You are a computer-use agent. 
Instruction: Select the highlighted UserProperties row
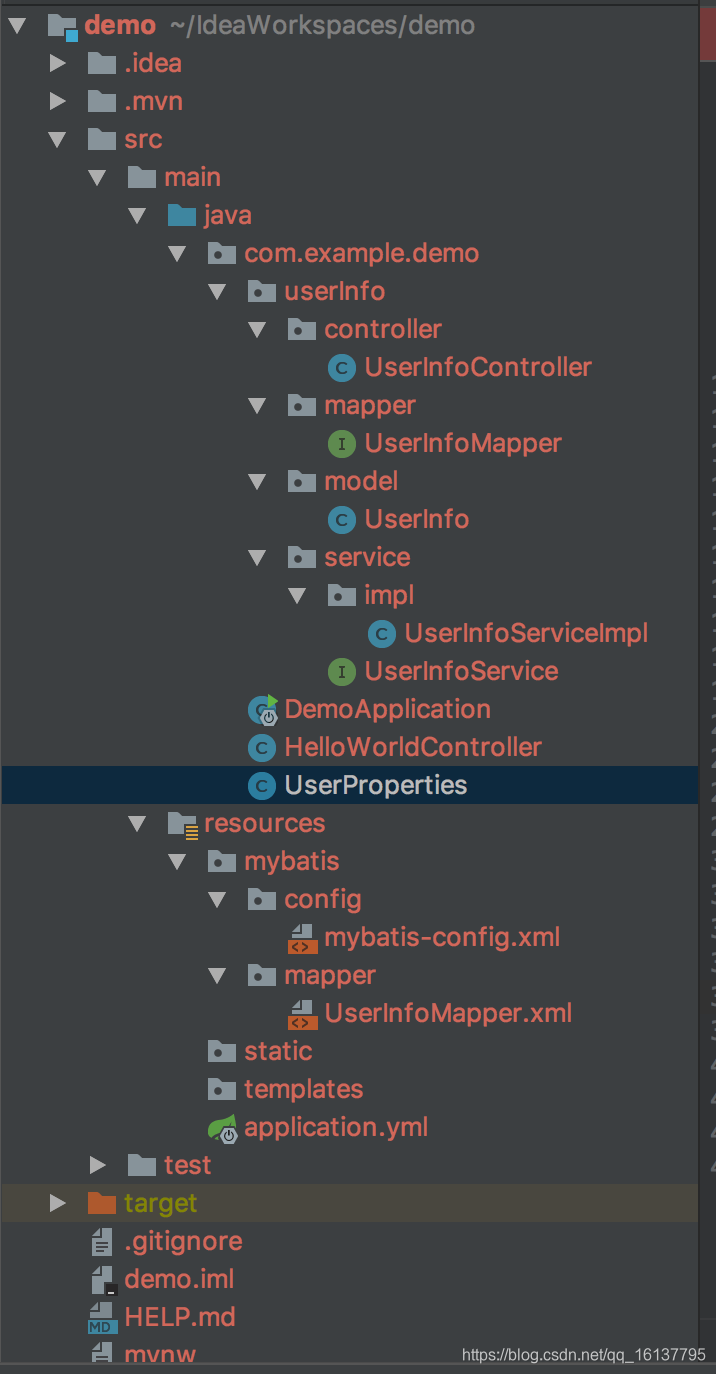350,785
